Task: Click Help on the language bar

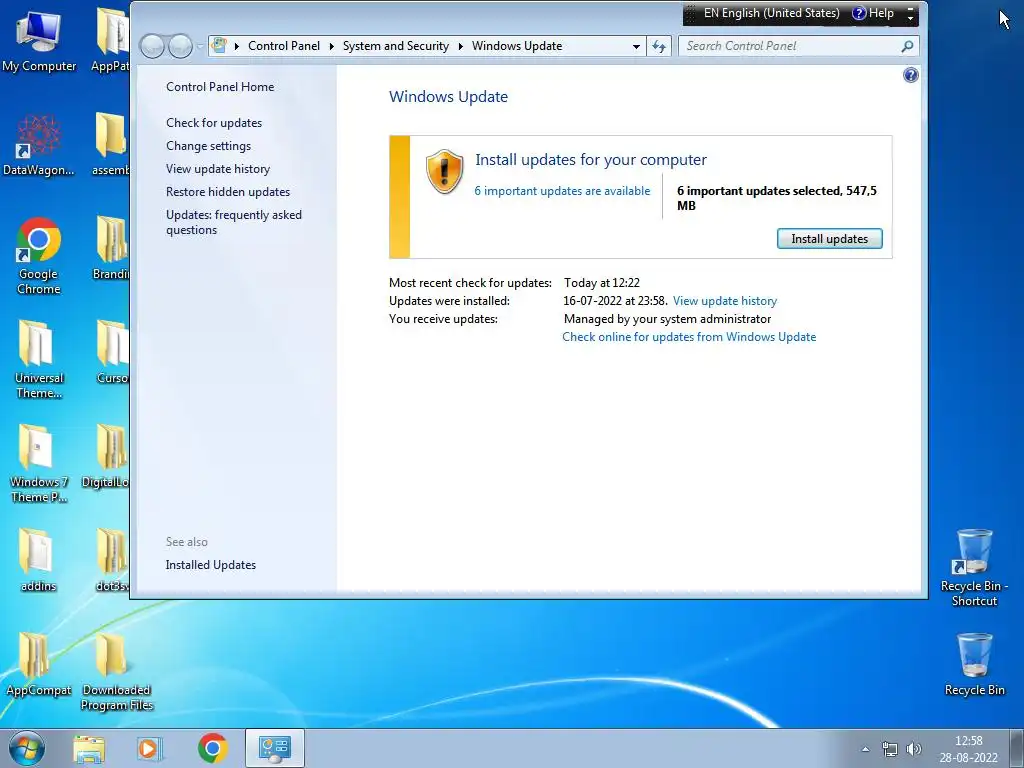Action: [873, 13]
